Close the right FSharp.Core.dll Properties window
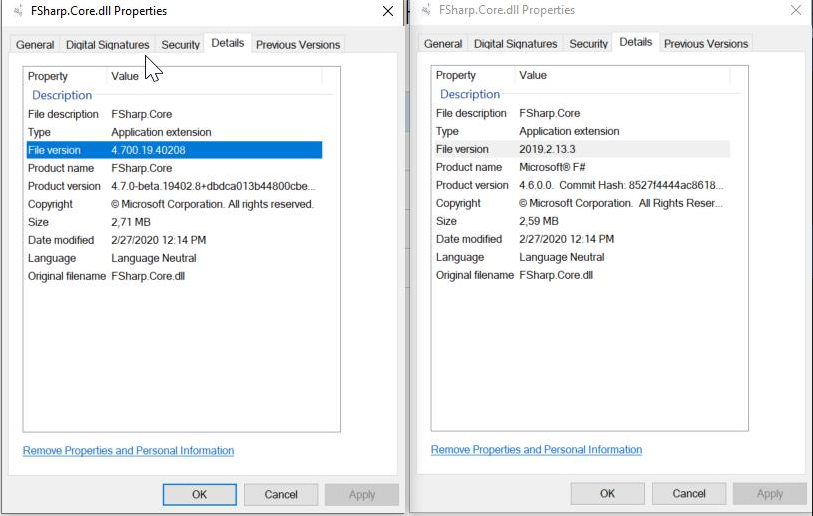 796,10
